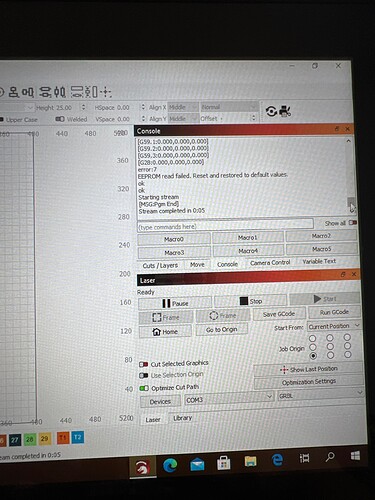This screenshot has height=500, width=375.
Task: Click the rotate-view icon beside camera icon
Action: pyautogui.click(x=271, y=111)
